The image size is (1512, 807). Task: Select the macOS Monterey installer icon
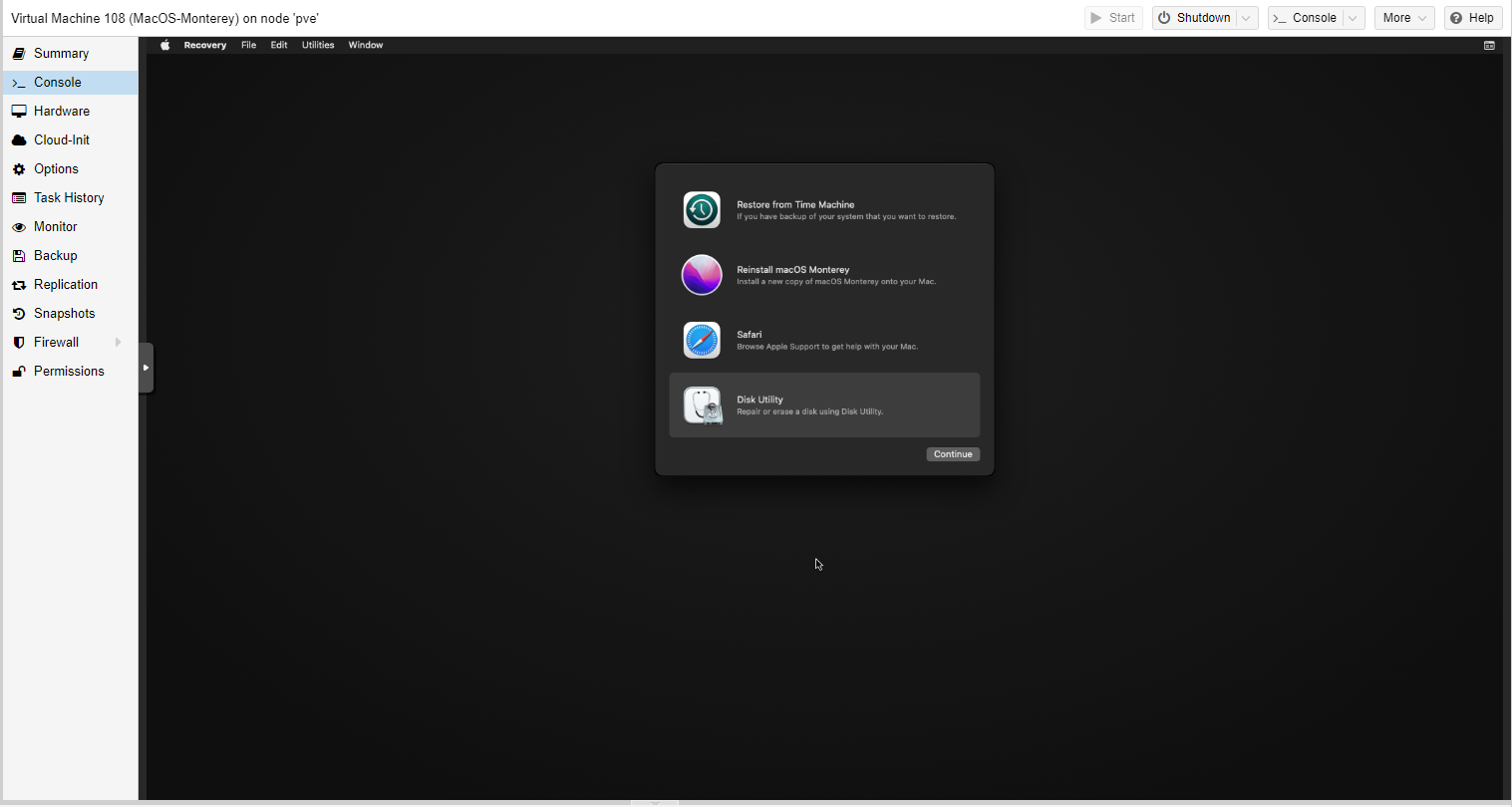click(702, 275)
